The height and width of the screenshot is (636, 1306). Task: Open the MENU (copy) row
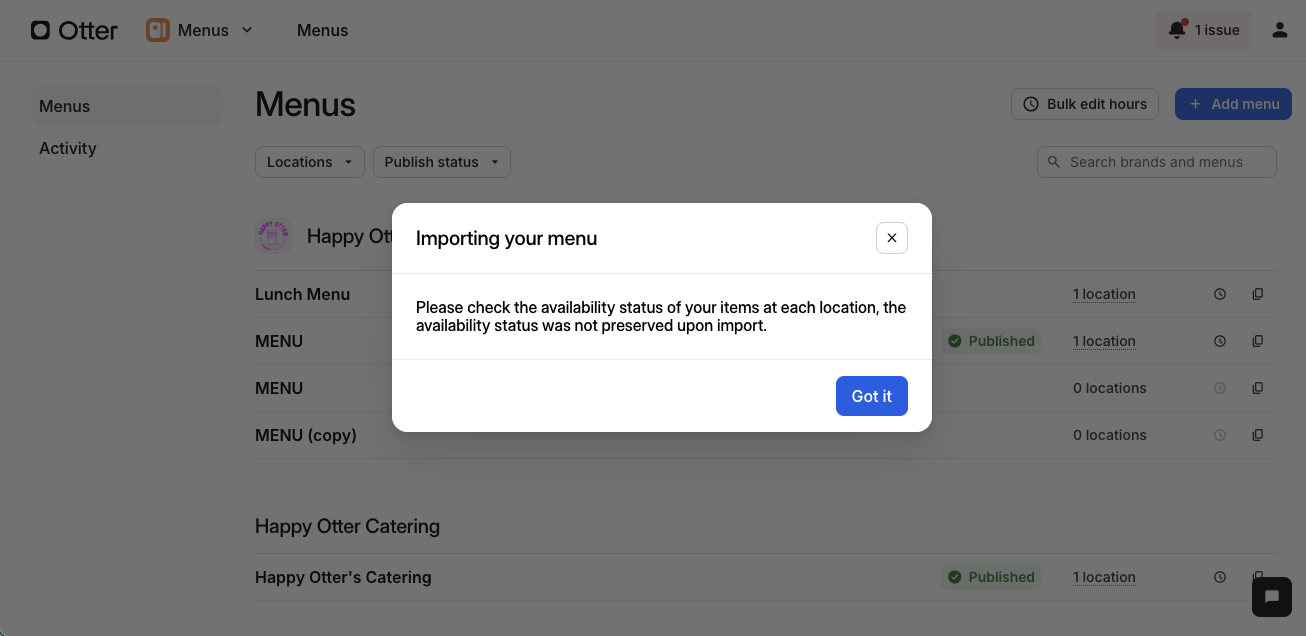pyautogui.click(x=765, y=435)
